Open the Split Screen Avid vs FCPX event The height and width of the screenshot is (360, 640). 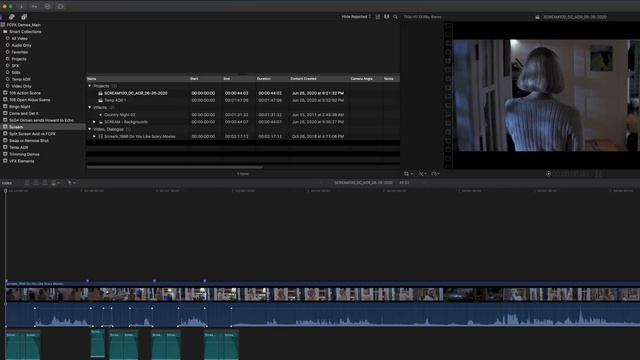pos(32,134)
